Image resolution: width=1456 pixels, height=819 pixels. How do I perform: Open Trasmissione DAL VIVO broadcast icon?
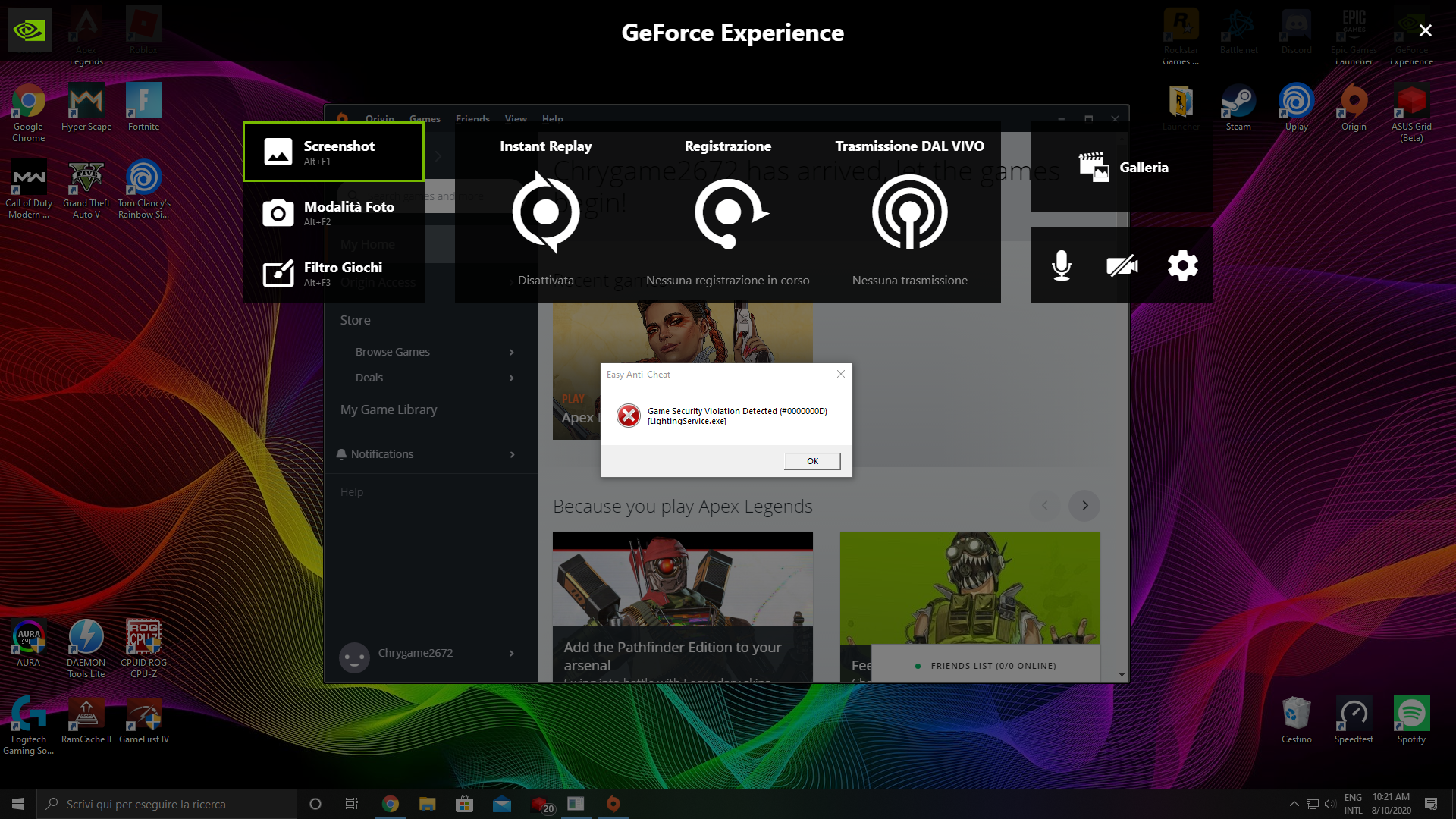click(x=909, y=212)
